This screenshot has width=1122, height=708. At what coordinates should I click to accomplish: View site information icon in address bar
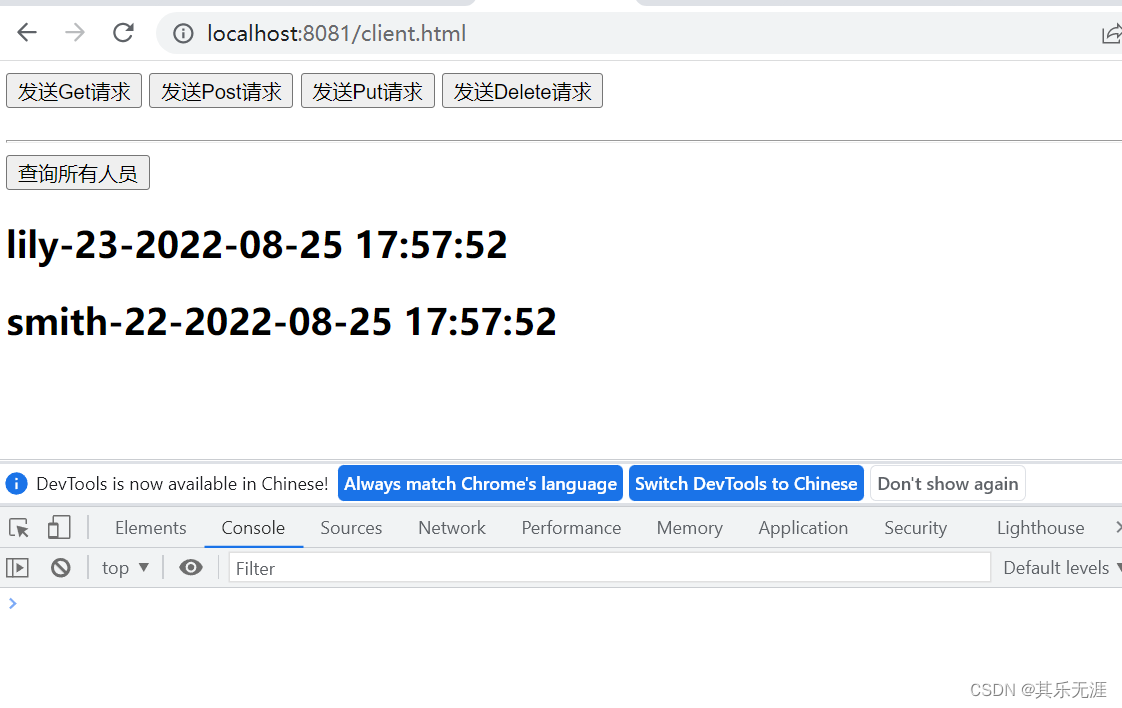tap(183, 34)
